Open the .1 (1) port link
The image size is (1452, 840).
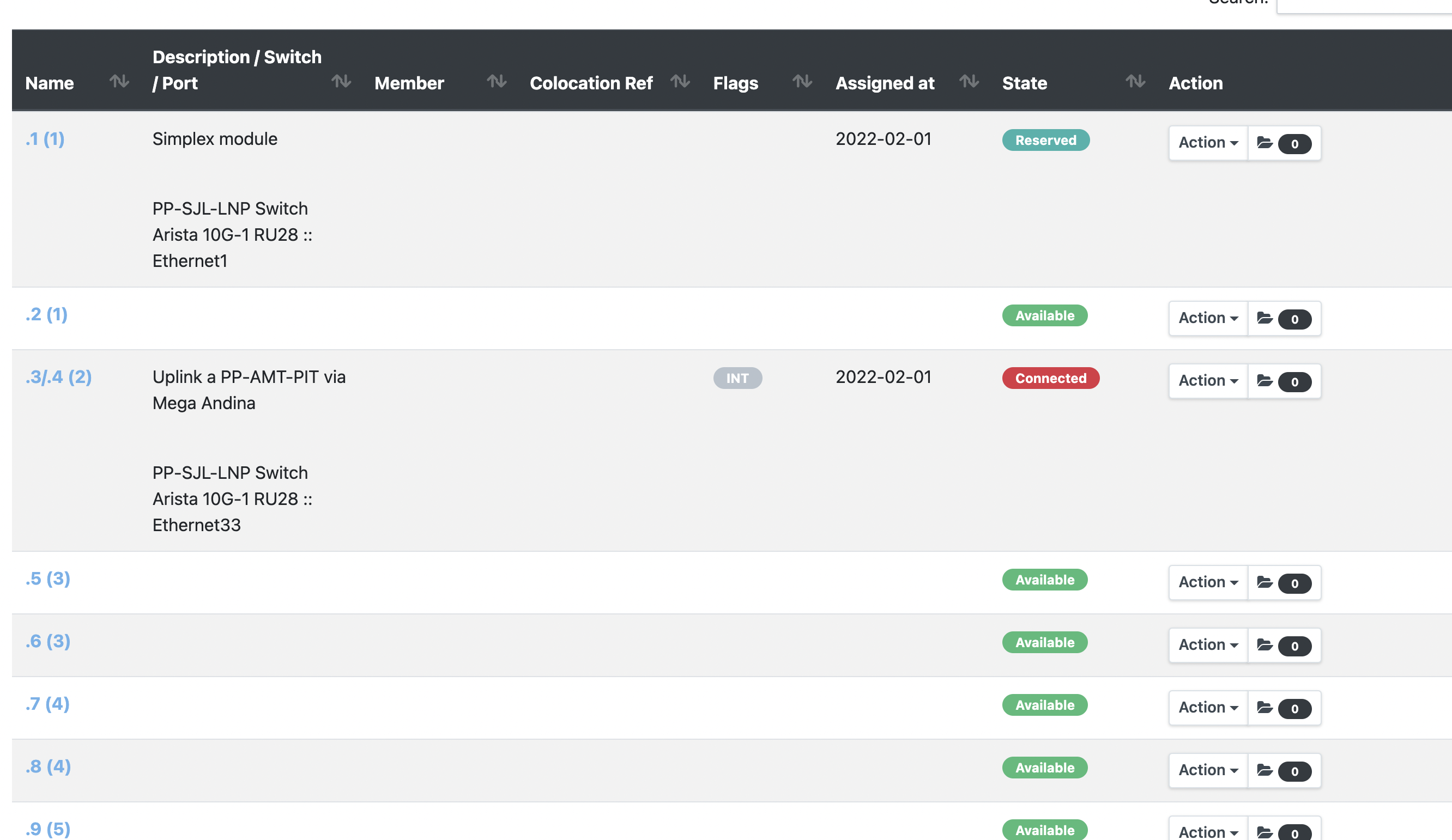(45, 139)
